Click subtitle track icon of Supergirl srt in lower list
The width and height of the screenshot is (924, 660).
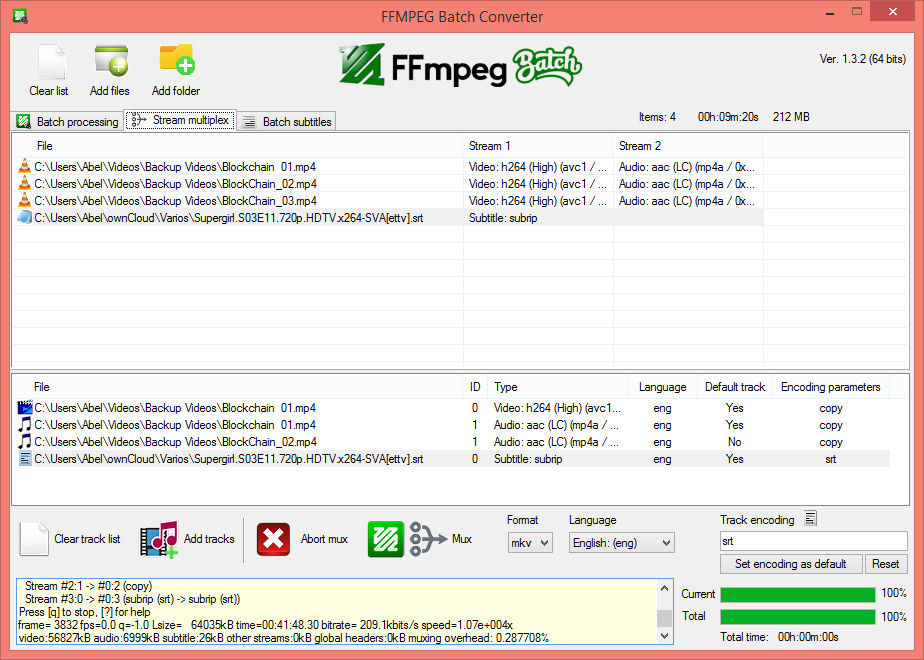click(25, 458)
